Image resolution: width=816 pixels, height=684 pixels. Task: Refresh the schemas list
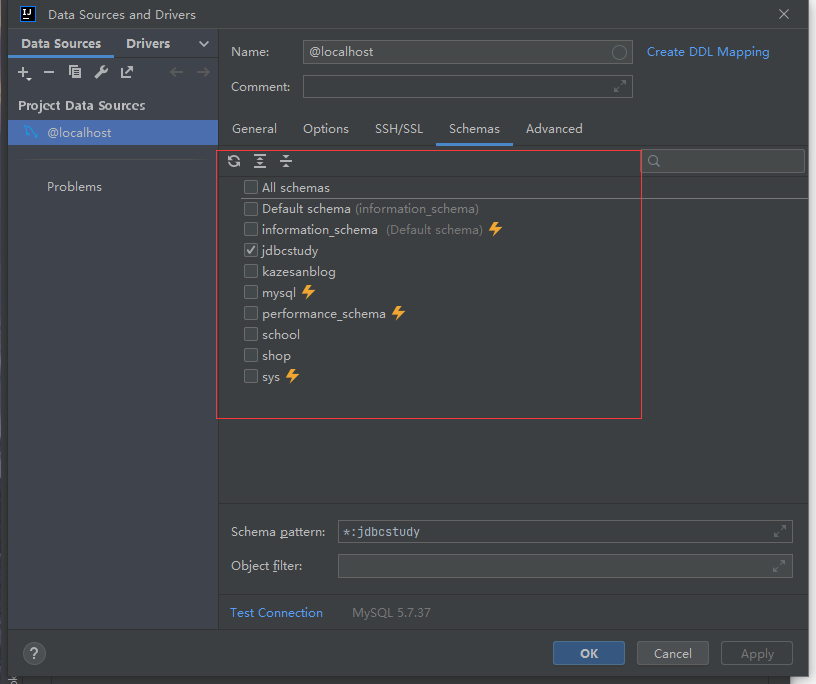tap(234, 161)
